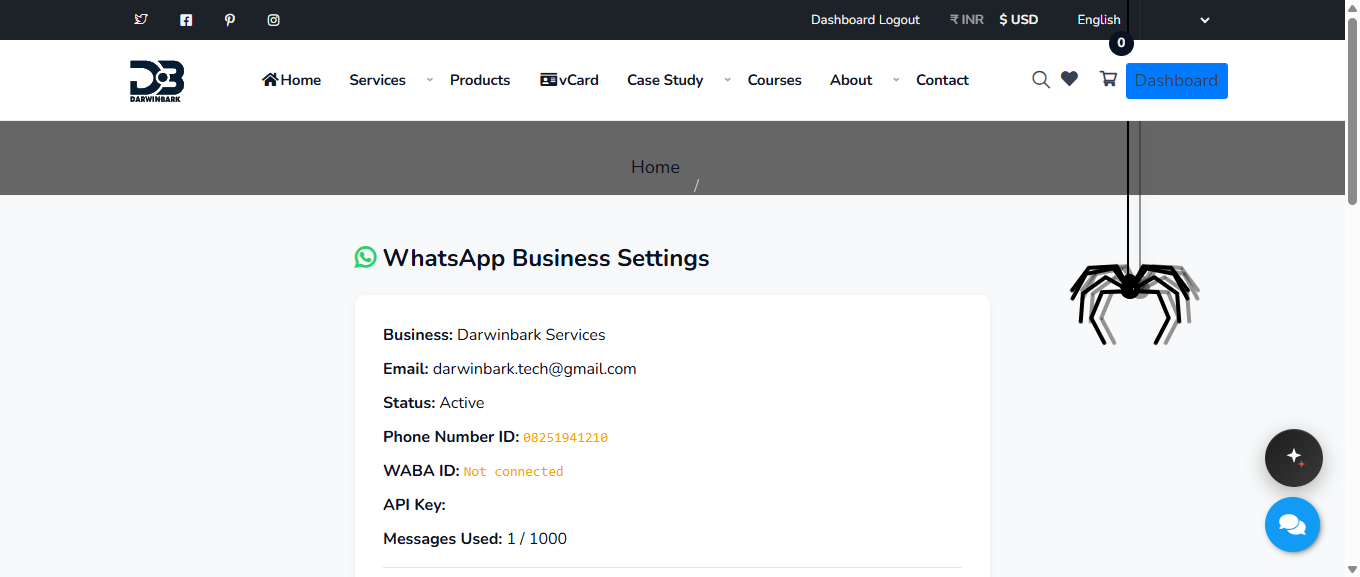1360x577 pixels.
Task: Click the Messages Used '1 / 1000' value
Action: (x=537, y=539)
